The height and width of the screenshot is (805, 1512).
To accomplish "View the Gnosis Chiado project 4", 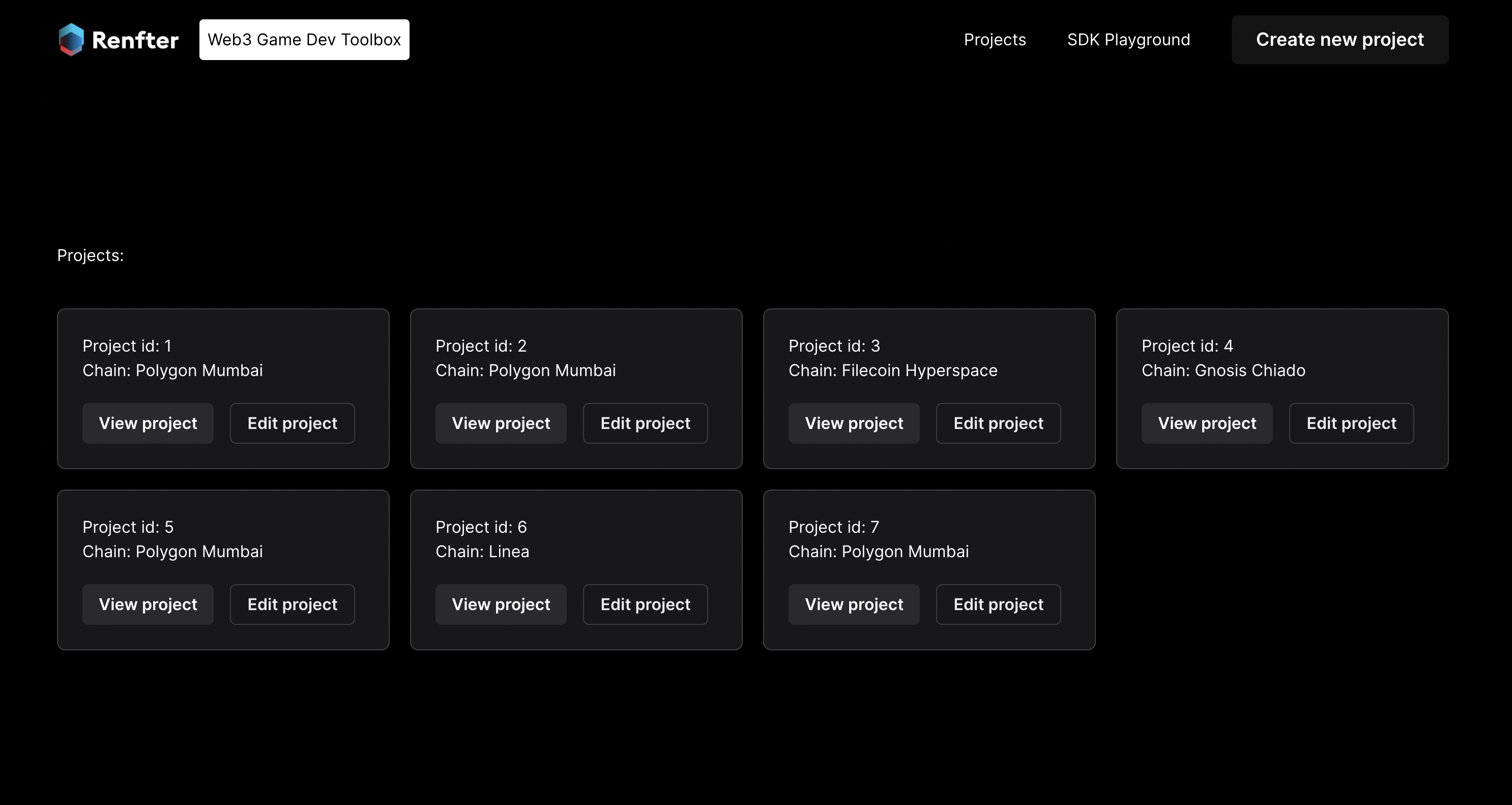I will pyautogui.click(x=1207, y=423).
